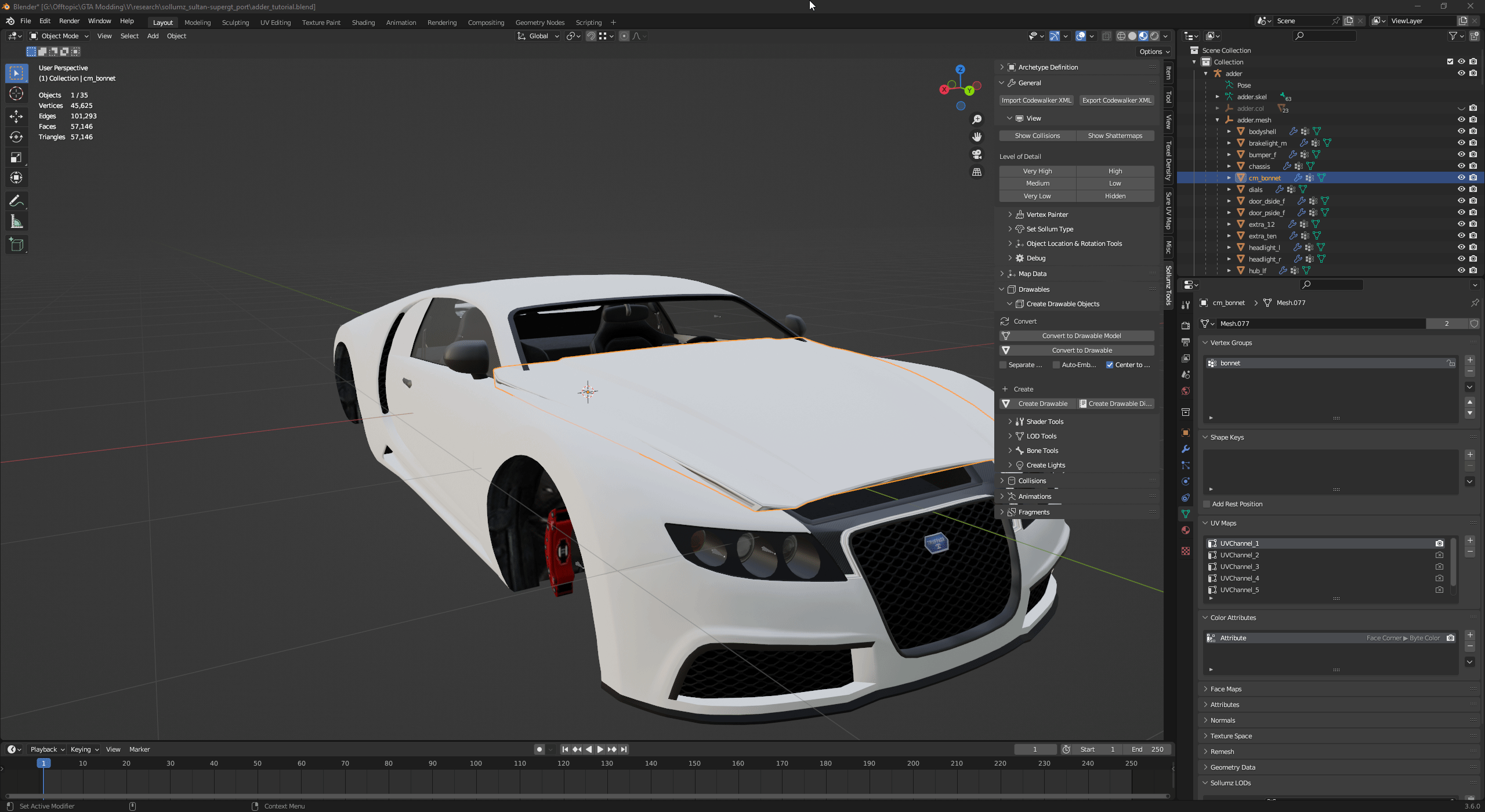This screenshot has height=812, width=1485.
Task: Open Modifier properties wrench tab
Action: (x=1186, y=449)
